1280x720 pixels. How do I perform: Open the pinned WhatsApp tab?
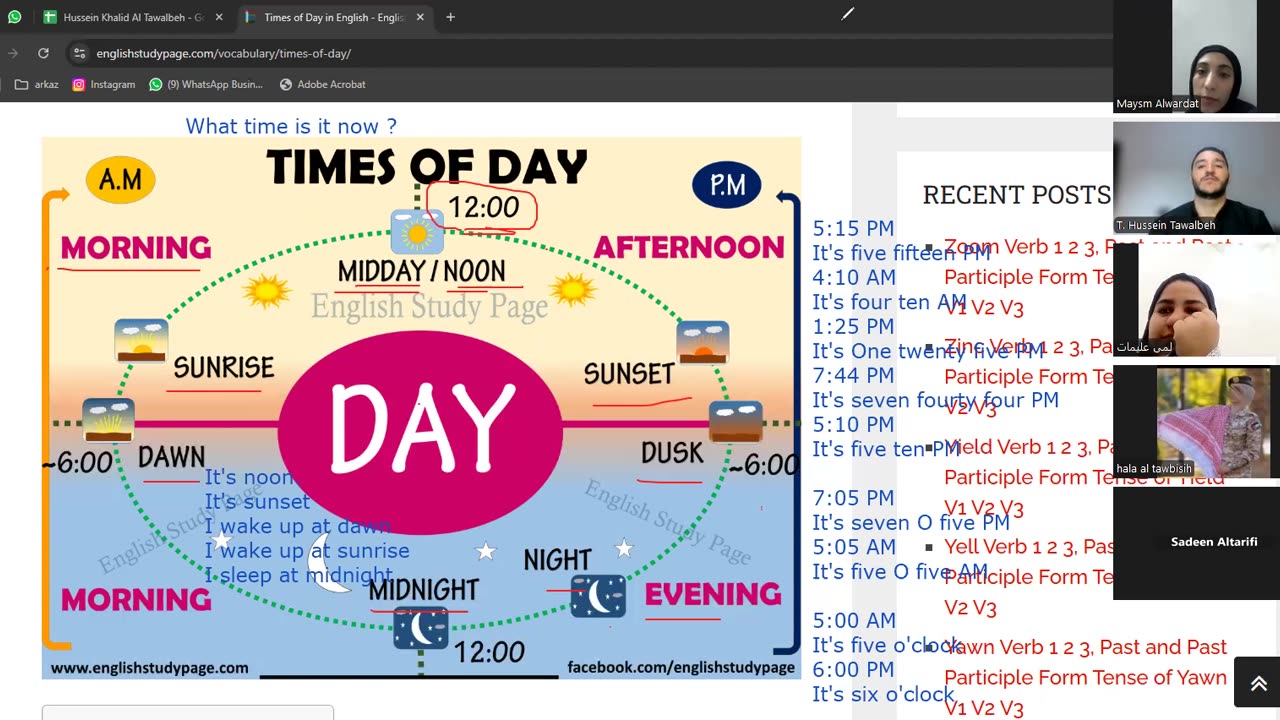pyautogui.click(x=14, y=17)
